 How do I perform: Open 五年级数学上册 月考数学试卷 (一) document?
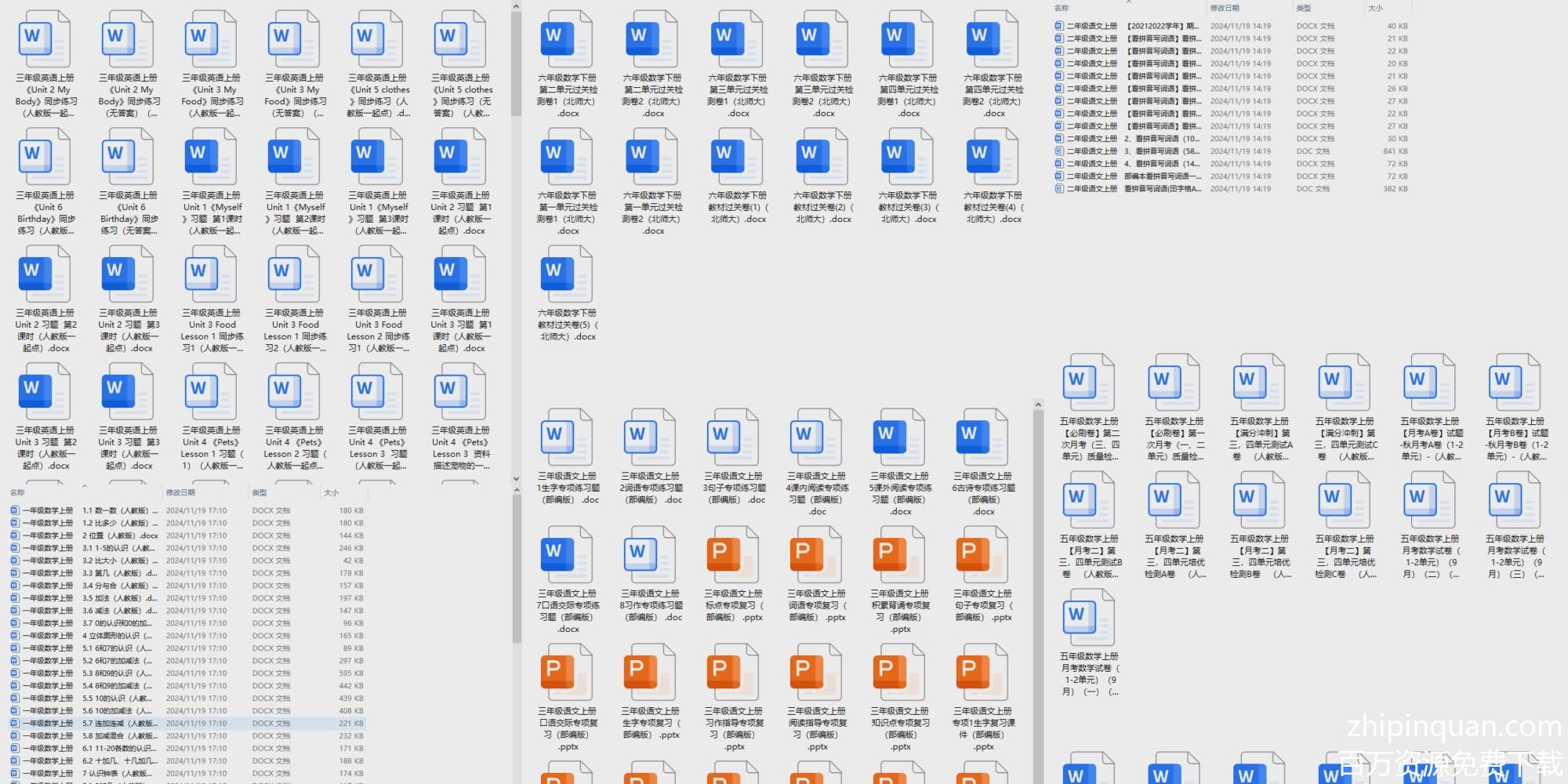point(1089,618)
